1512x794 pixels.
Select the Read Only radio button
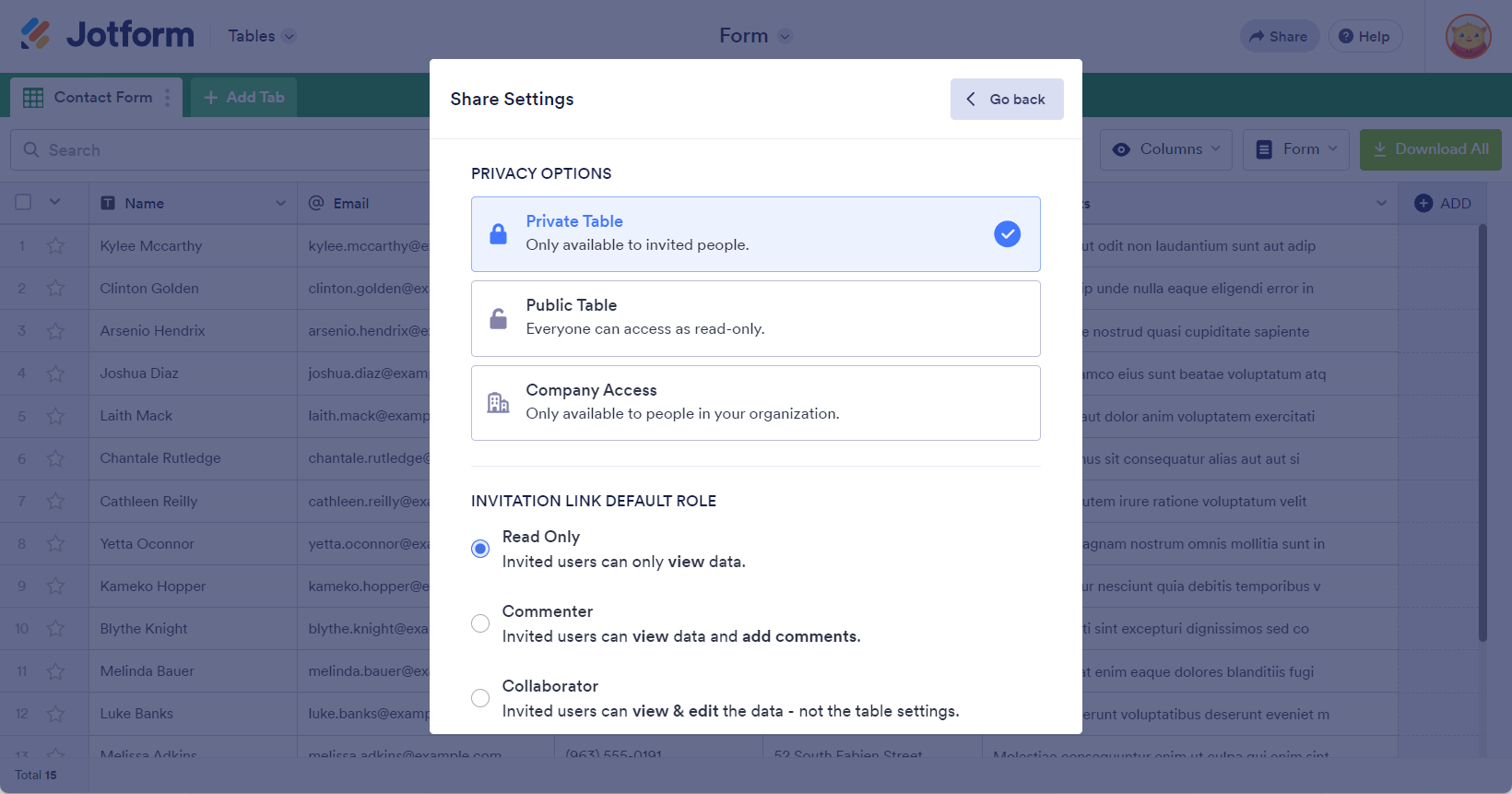coord(480,549)
